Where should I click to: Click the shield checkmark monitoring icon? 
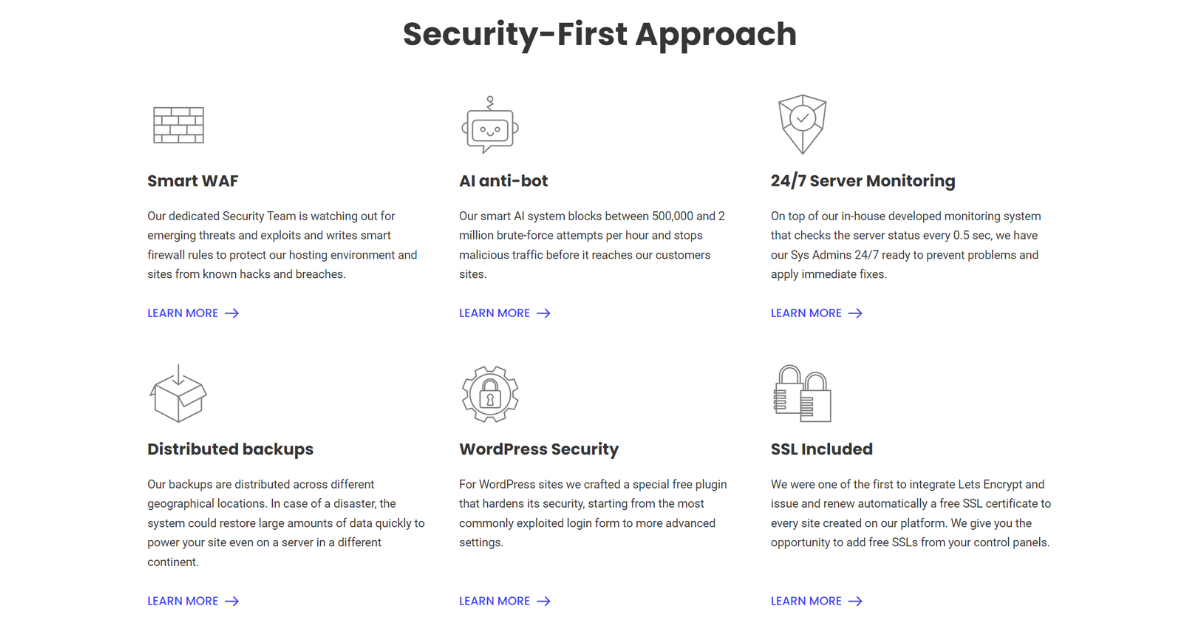[x=802, y=124]
